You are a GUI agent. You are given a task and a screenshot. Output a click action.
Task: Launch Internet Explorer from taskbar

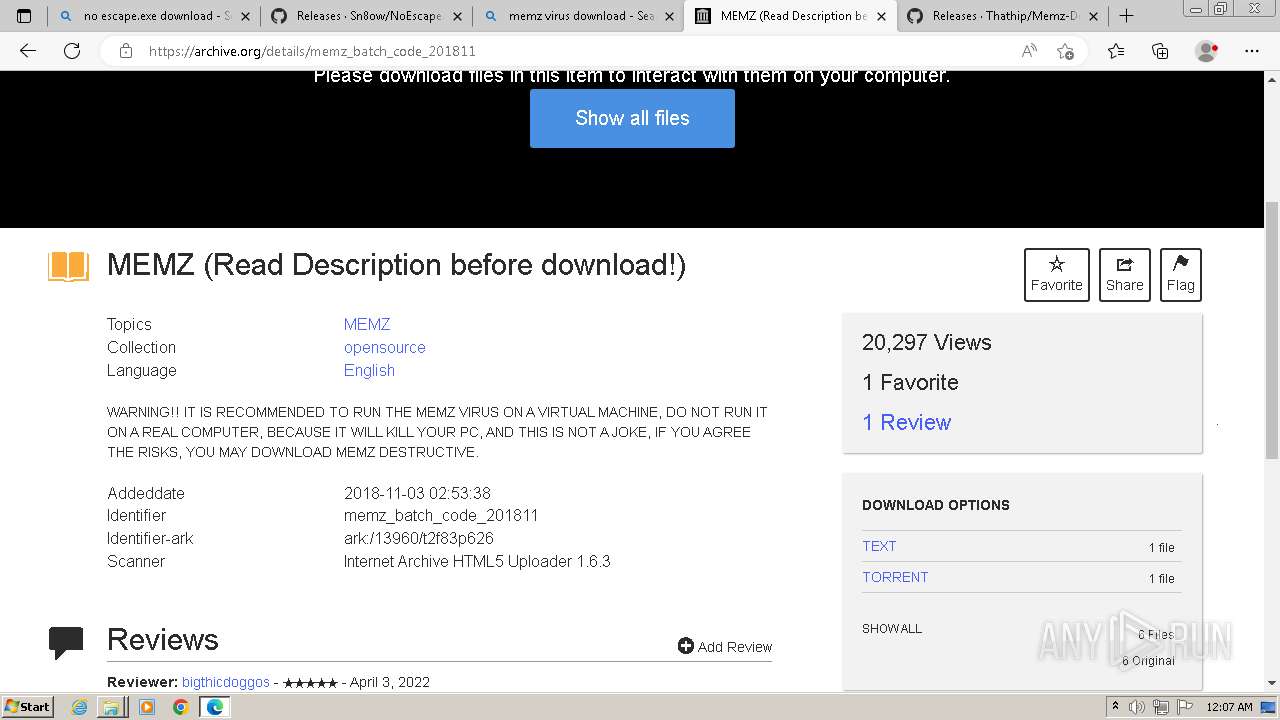click(x=80, y=707)
